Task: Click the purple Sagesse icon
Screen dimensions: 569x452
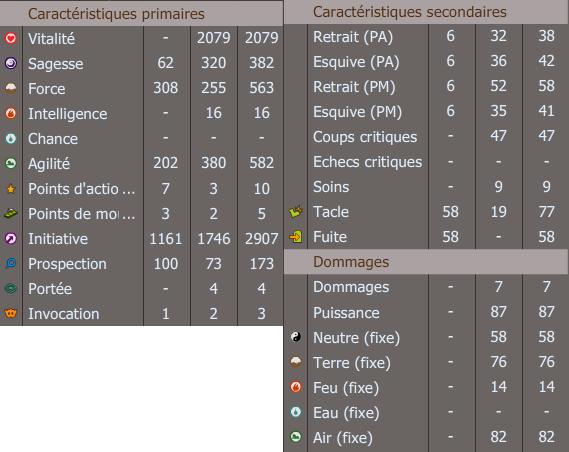Action: tap(11, 63)
